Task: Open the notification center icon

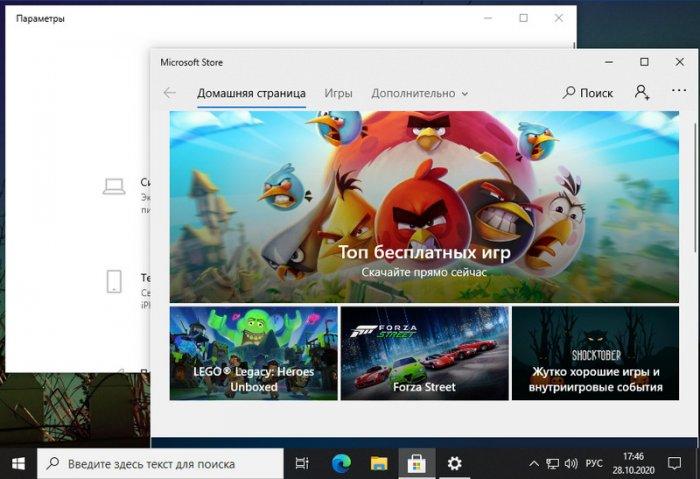Action: pos(674,464)
